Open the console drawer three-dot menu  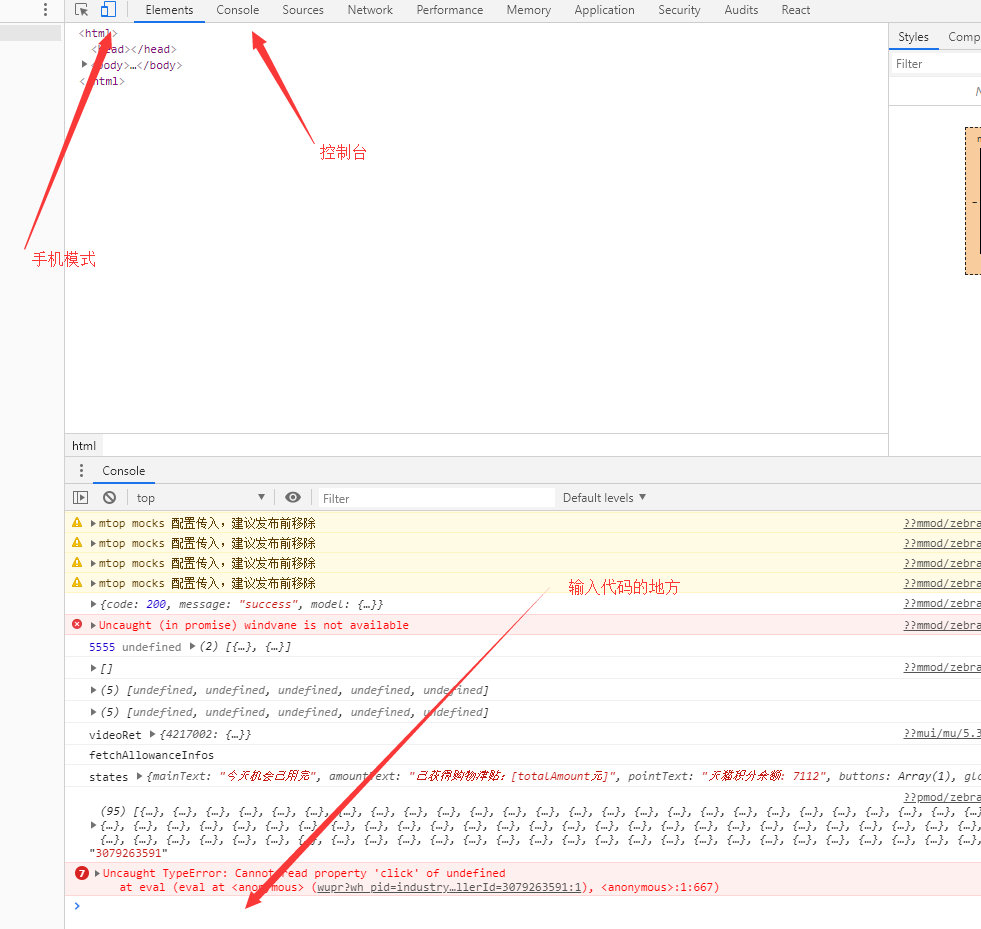point(81,471)
